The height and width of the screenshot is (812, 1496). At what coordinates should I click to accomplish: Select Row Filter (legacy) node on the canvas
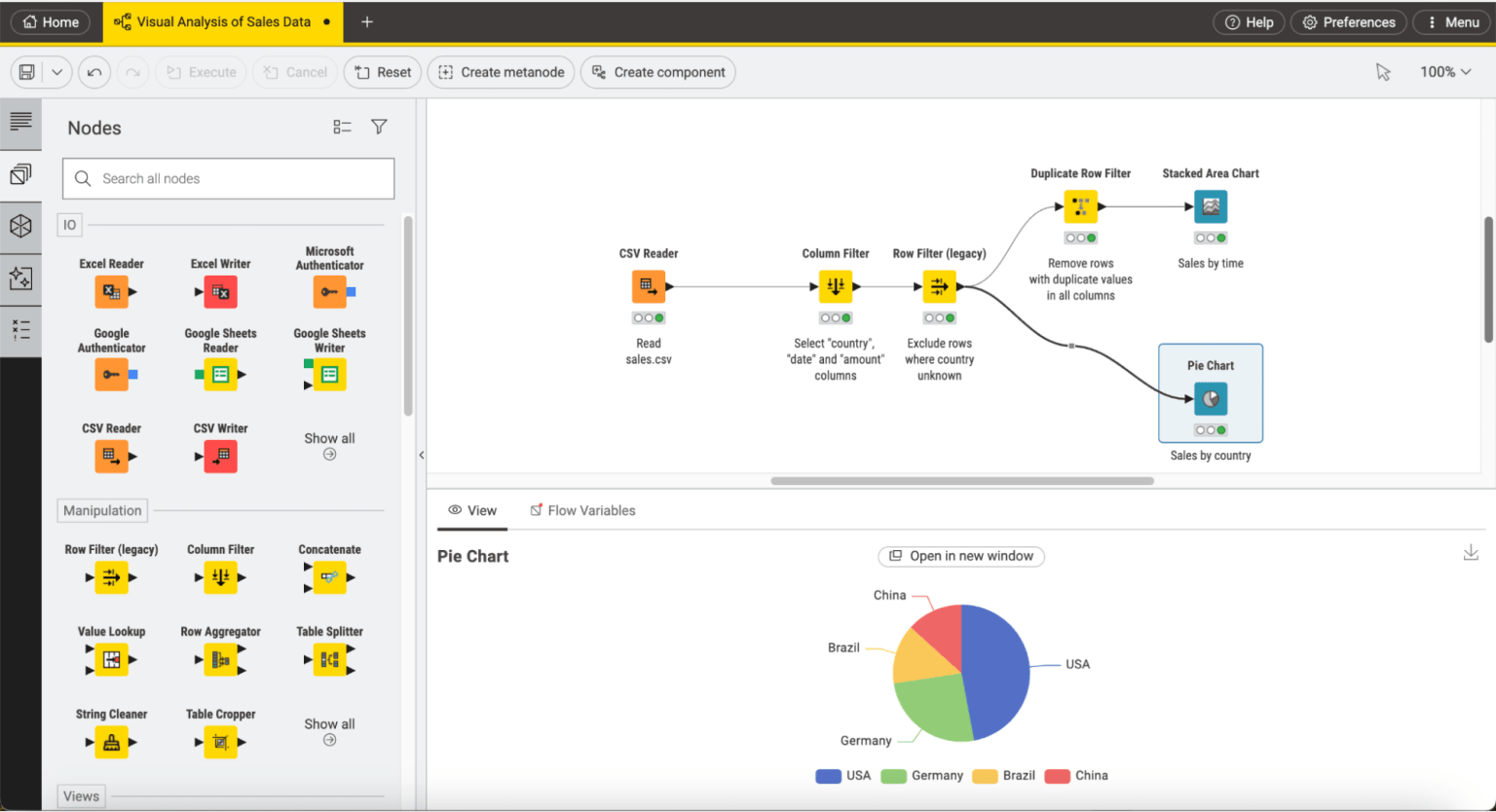[939, 286]
